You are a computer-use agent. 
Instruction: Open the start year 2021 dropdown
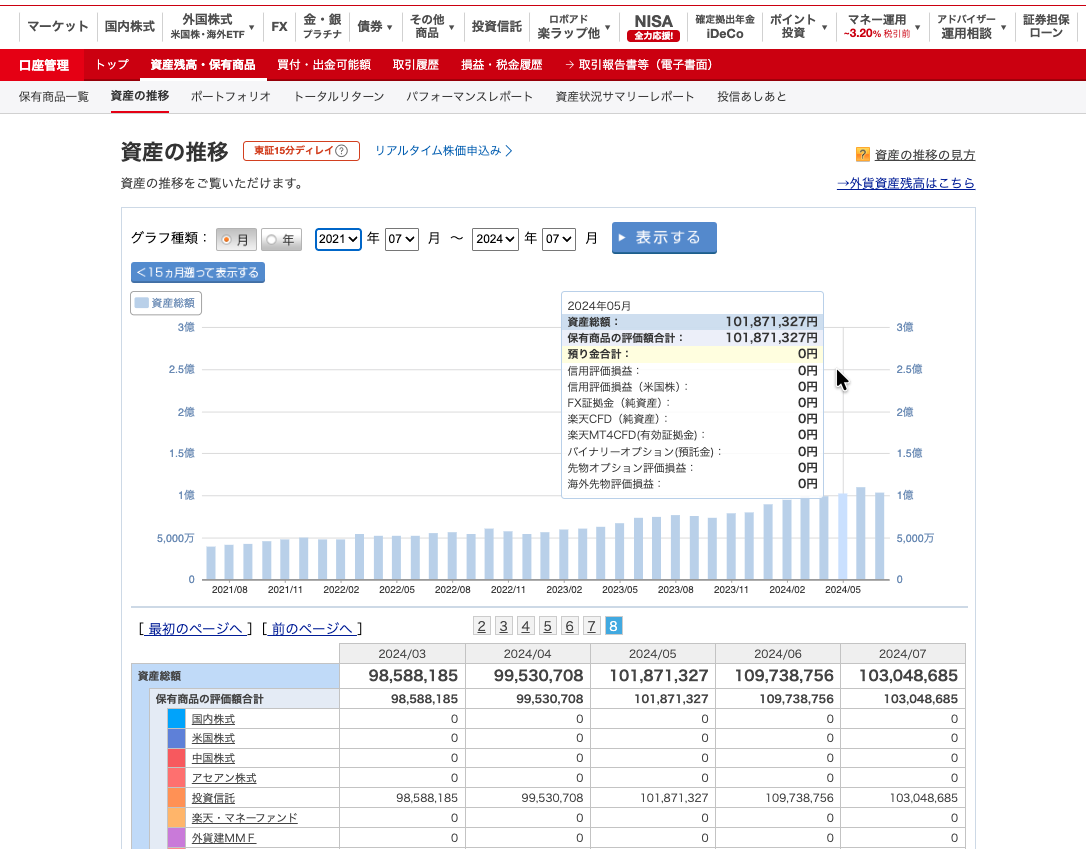pyautogui.click(x=338, y=239)
